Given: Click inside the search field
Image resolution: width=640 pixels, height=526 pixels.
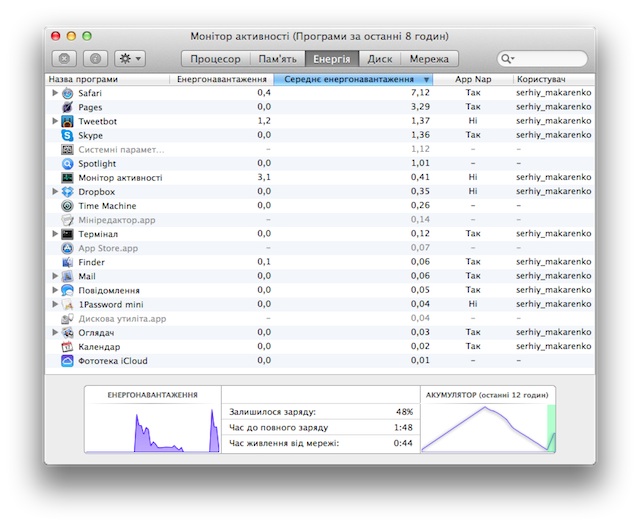Looking at the screenshot, I should pos(542,59).
